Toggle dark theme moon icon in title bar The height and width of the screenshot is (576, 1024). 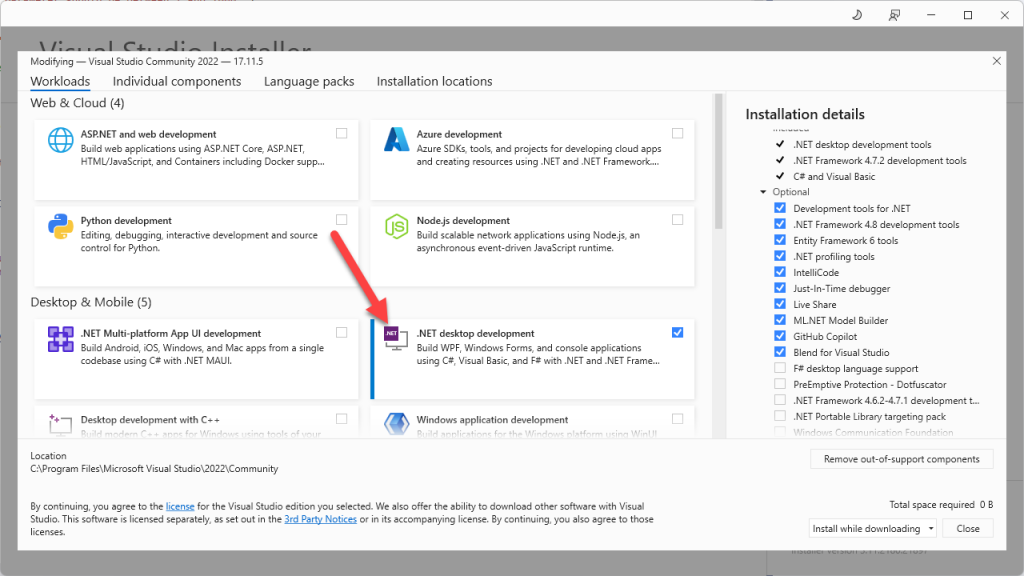(x=857, y=15)
